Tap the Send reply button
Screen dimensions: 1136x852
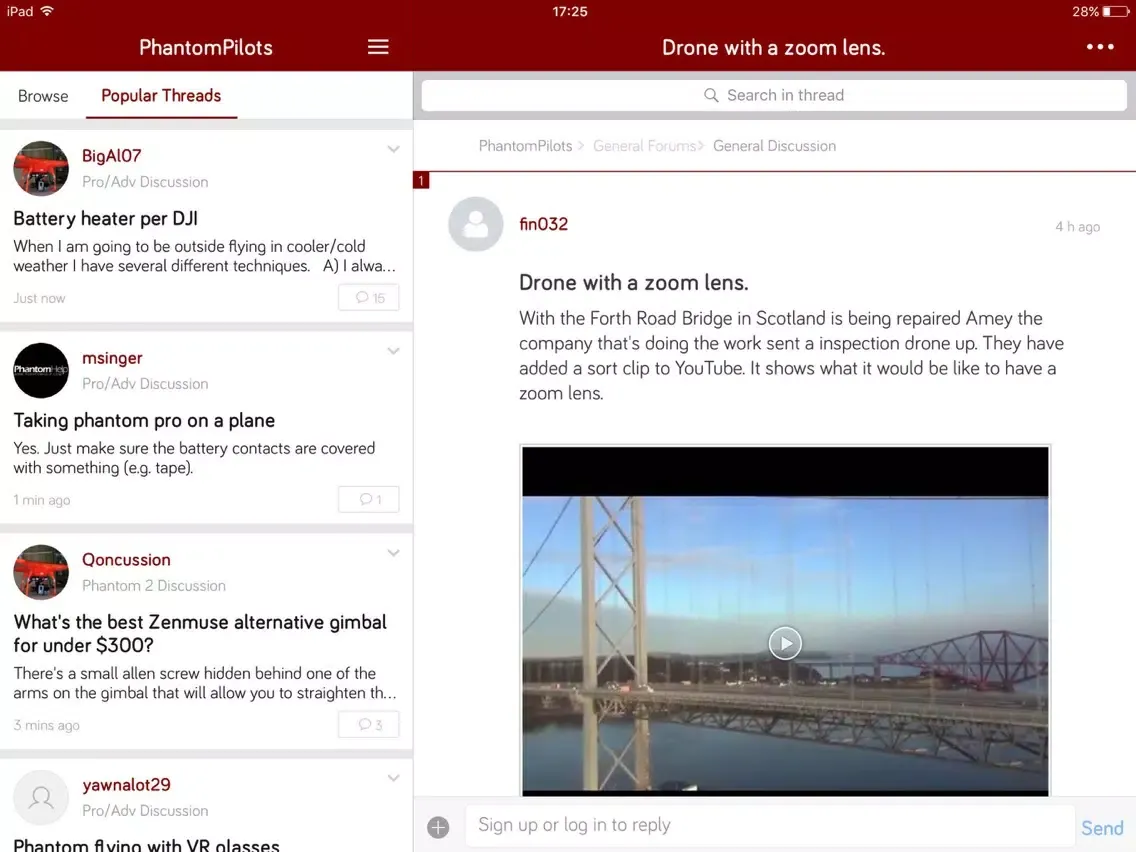click(1102, 827)
